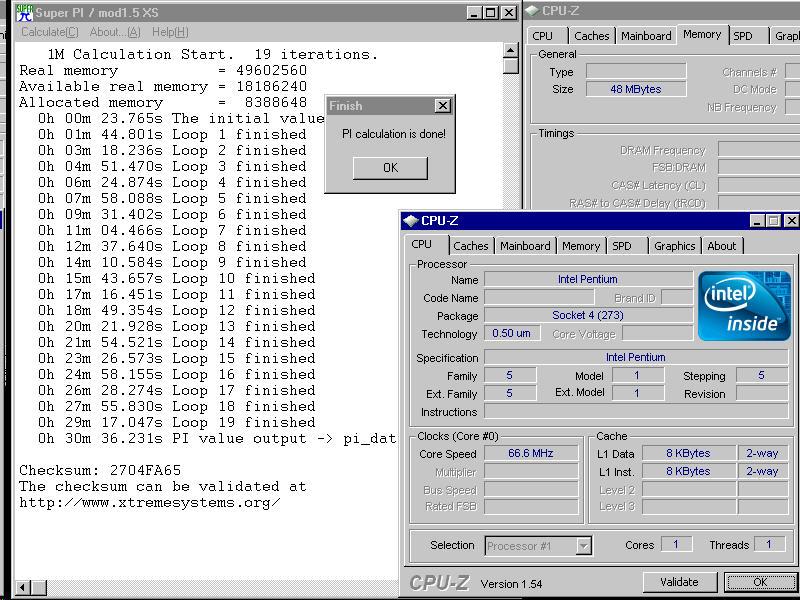Click the L1 Data 8 KBytes value
Image resolution: width=800 pixels, height=600 pixels.
point(688,453)
